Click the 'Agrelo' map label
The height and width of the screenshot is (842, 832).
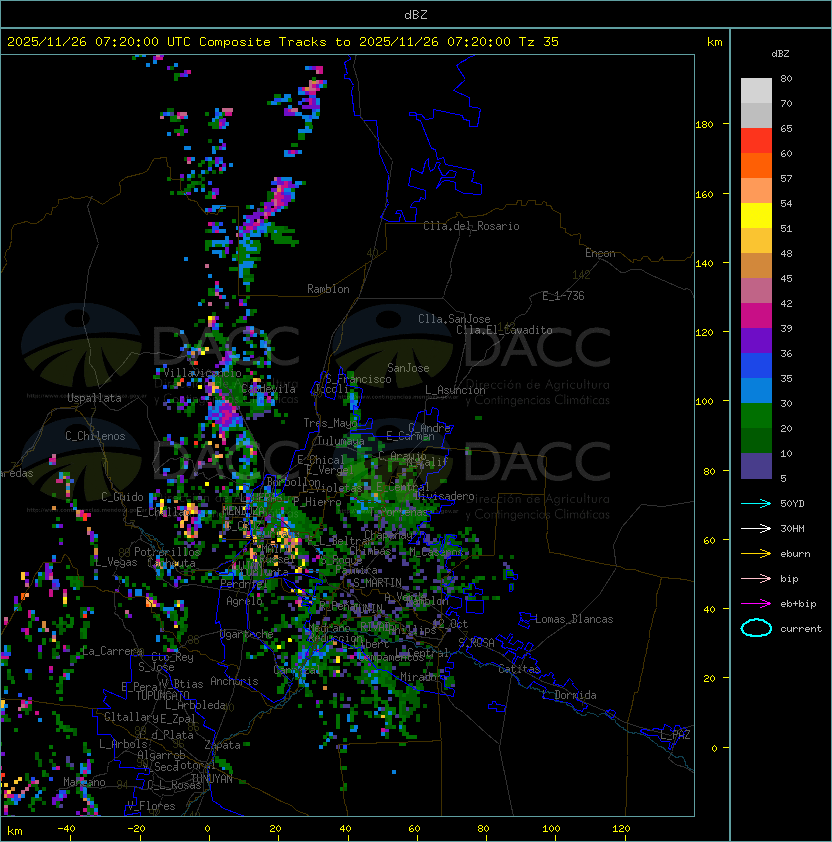[x=244, y=601]
